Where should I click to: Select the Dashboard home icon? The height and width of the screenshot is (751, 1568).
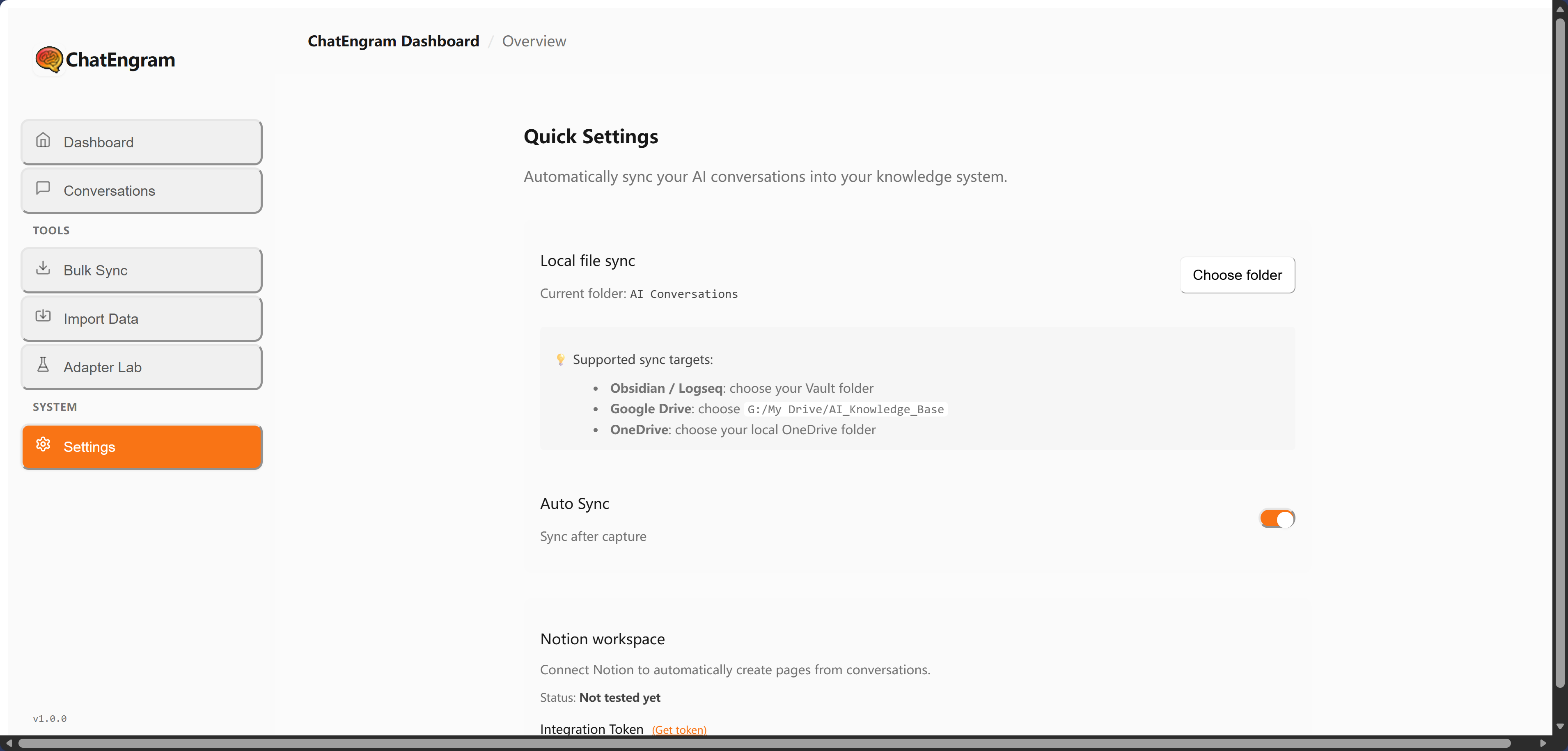43,140
